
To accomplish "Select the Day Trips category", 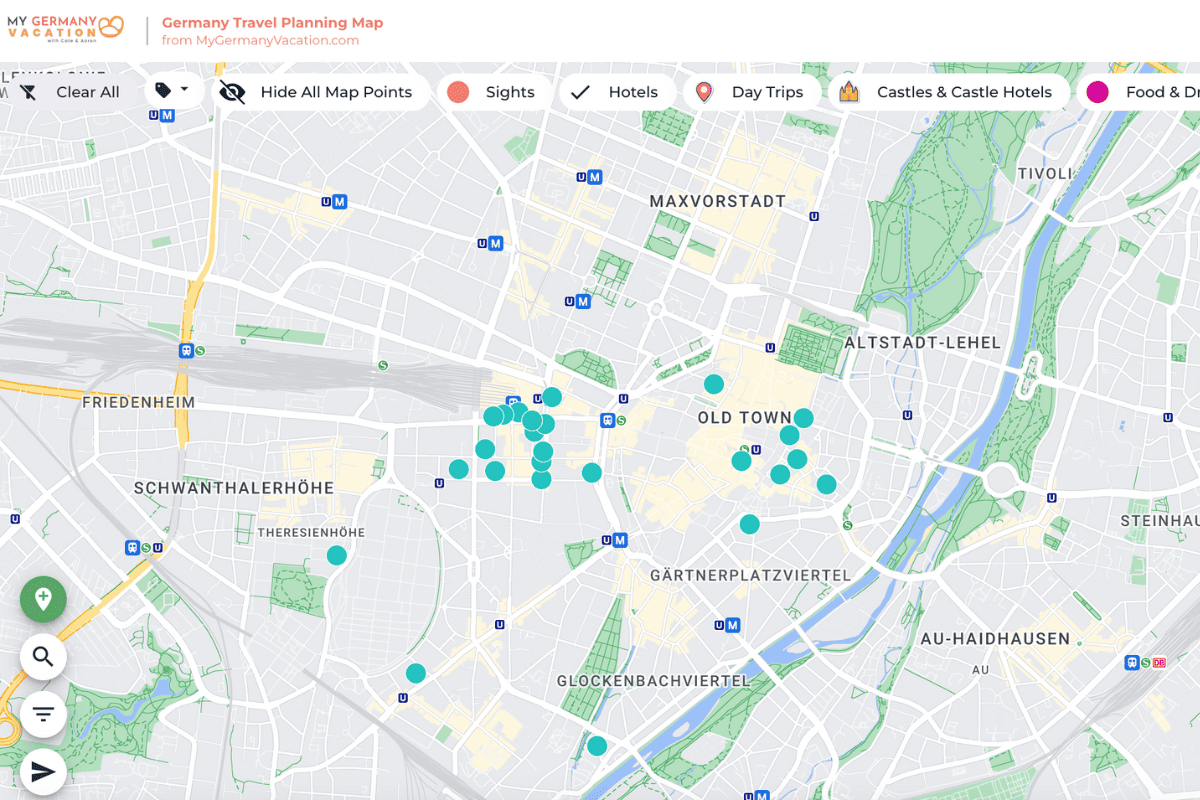I will (750, 92).
